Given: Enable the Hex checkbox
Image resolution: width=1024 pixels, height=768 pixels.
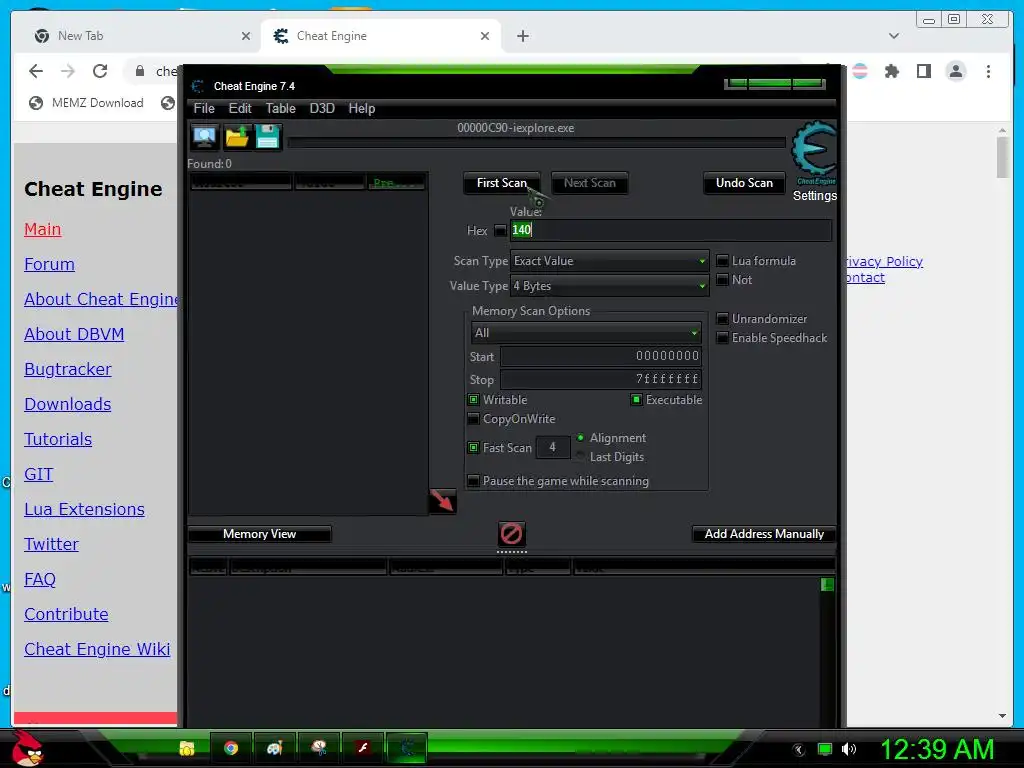Looking at the screenshot, I should [x=500, y=231].
